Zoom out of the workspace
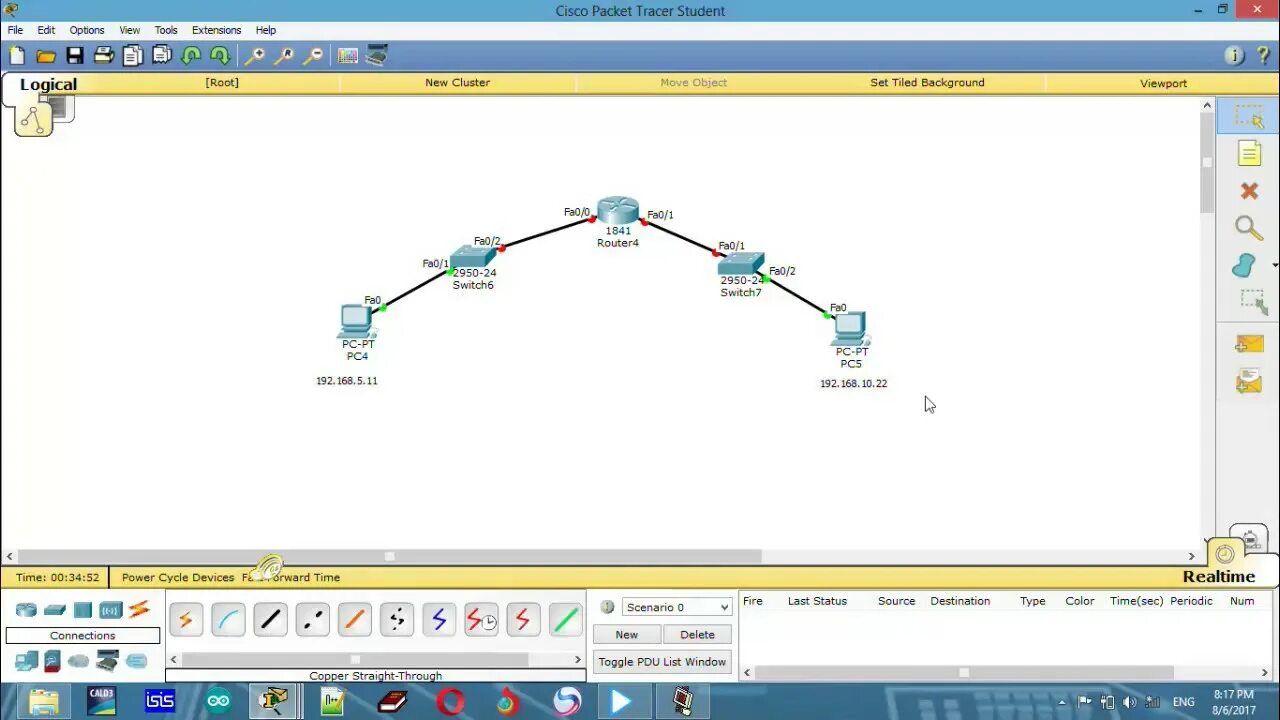Image resolution: width=1280 pixels, height=720 pixels. (313, 56)
